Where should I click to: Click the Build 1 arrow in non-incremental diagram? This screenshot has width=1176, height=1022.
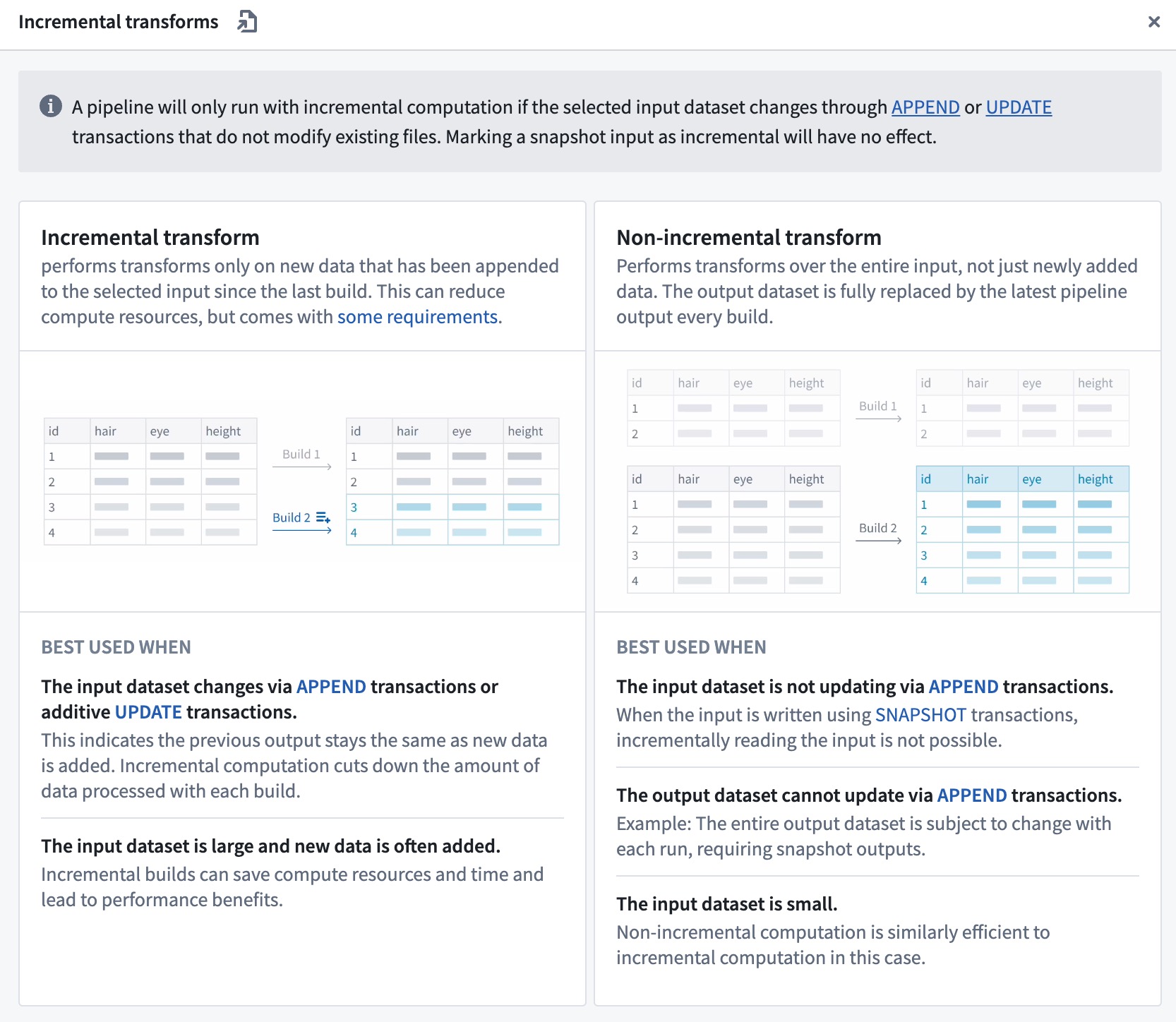point(878,418)
